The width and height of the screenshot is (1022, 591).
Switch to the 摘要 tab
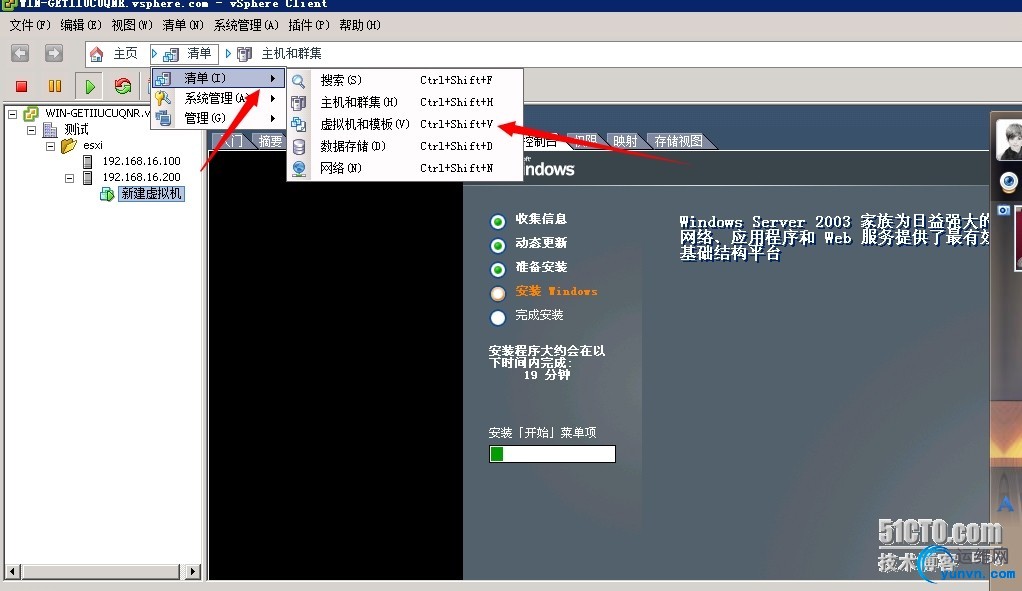tap(269, 141)
